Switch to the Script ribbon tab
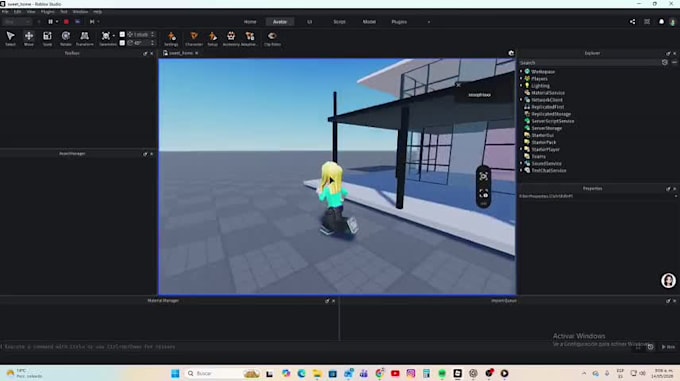 pos(340,22)
